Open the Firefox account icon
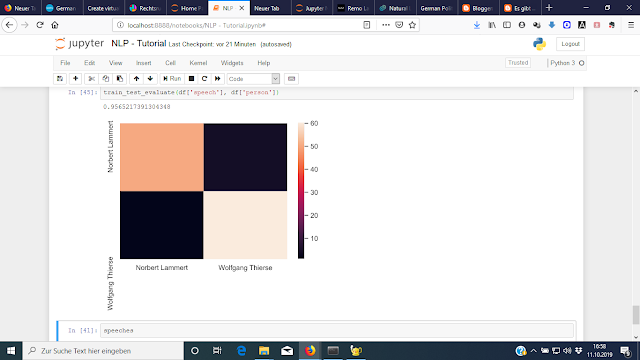The image size is (640, 360). tap(522, 25)
